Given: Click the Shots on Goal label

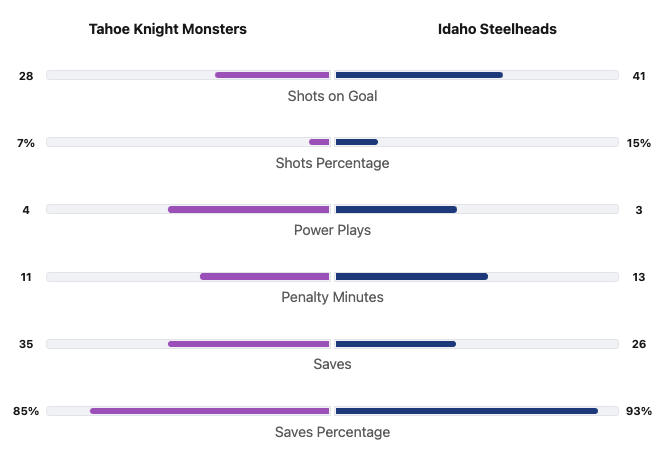Looking at the screenshot, I should point(332,96).
